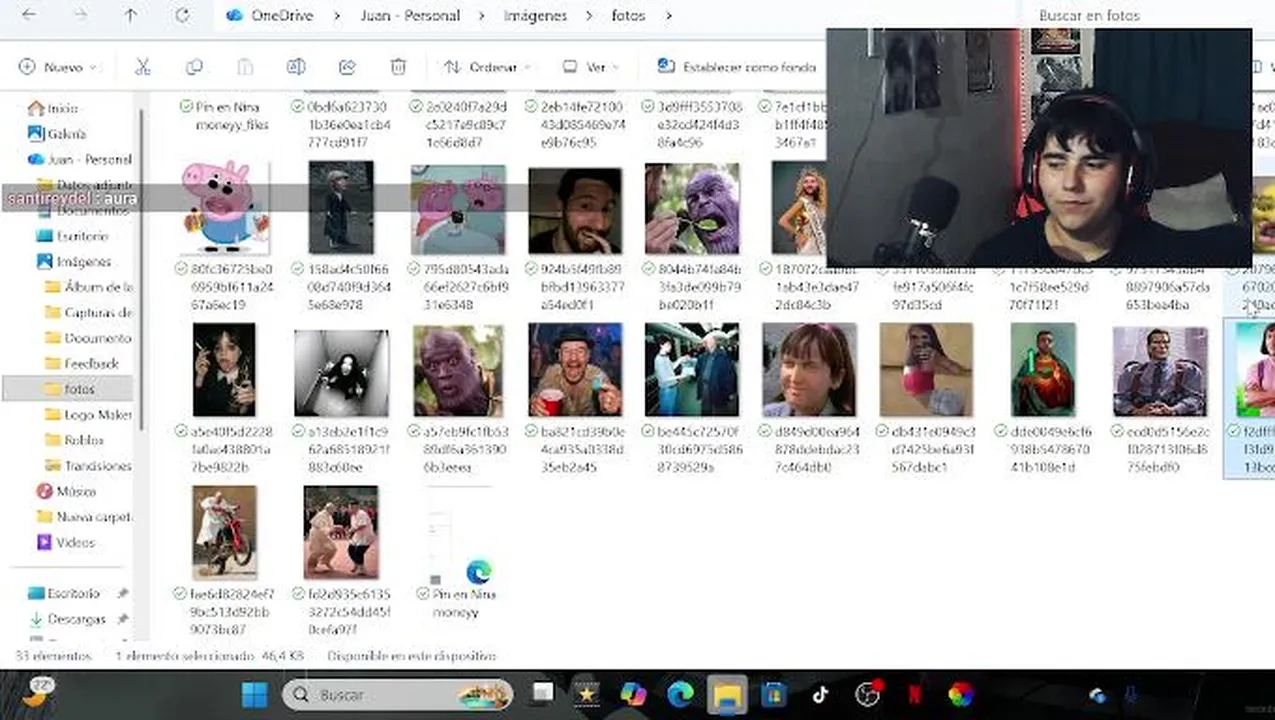Open the Nuevo dropdown button
This screenshot has height=720, width=1275.
coord(58,67)
